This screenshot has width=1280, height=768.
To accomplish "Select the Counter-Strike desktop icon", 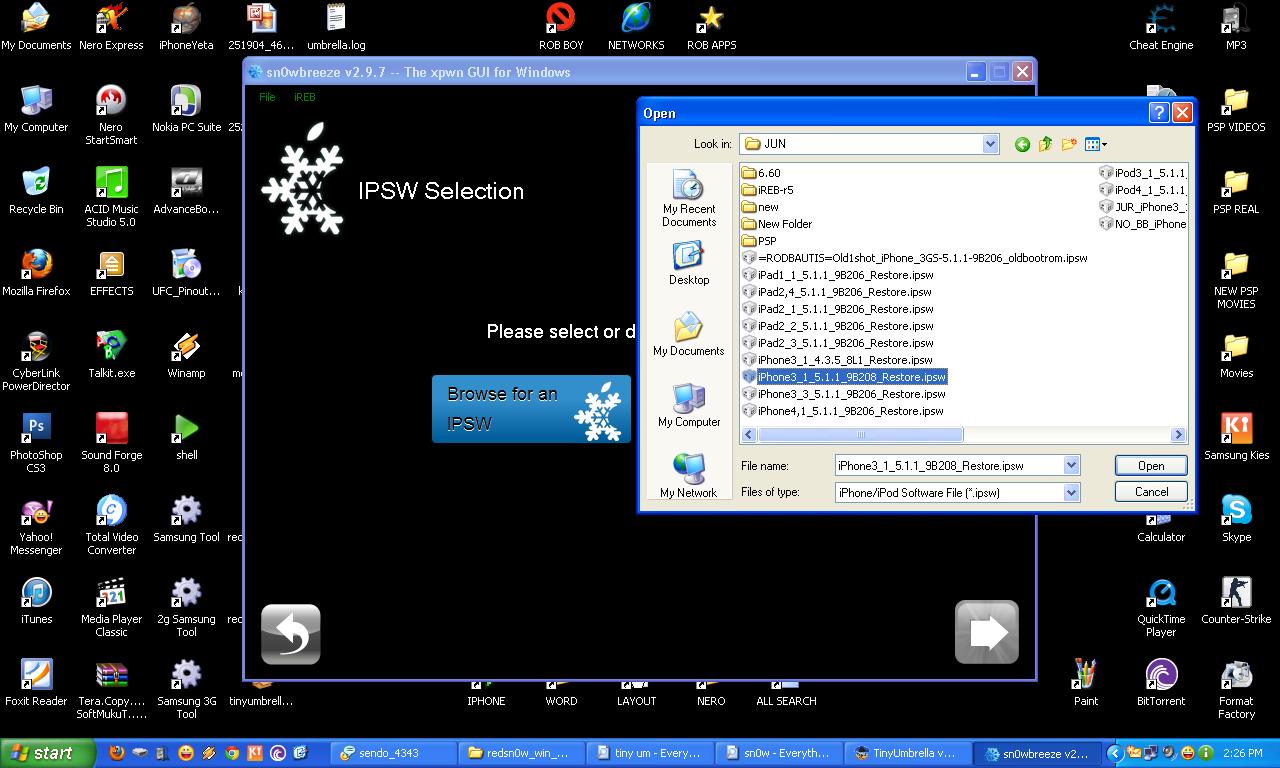I will point(1236,601).
